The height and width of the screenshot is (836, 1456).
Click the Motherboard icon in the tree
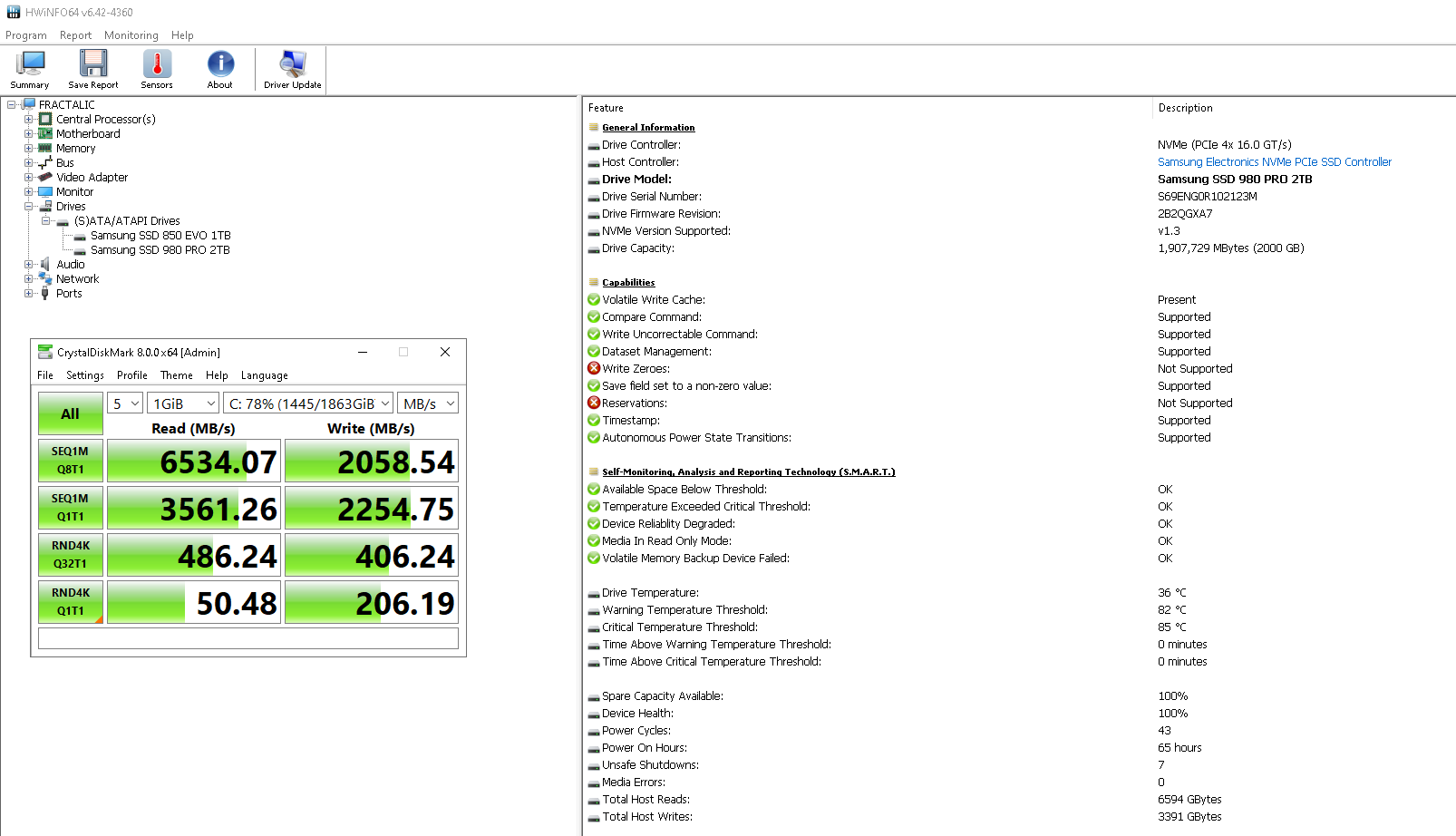45,133
